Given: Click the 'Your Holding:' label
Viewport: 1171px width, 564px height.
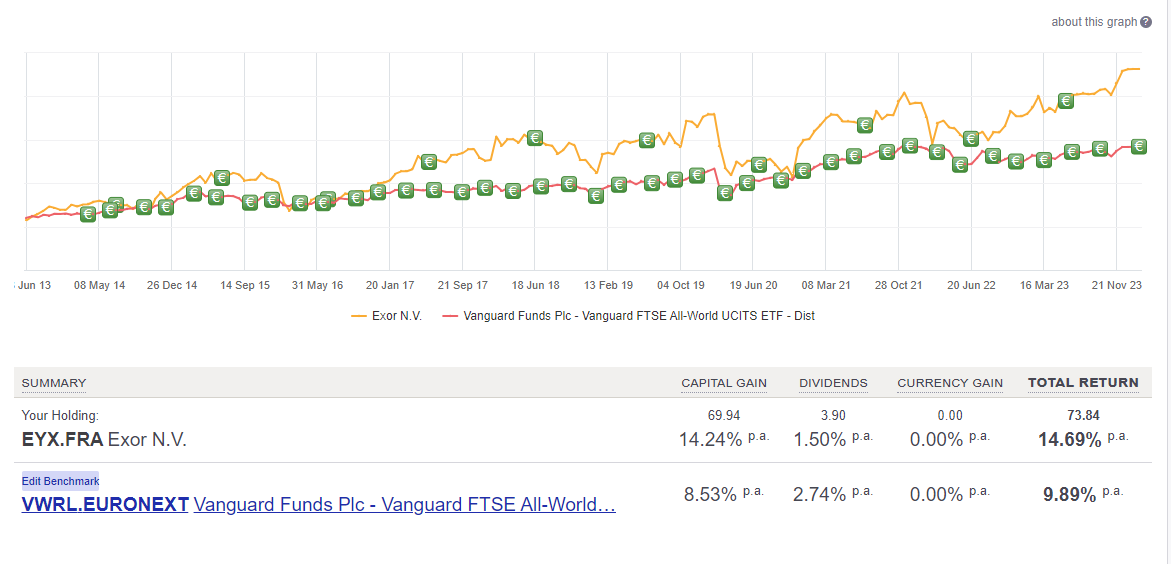Looking at the screenshot, I should coord(60,415).
